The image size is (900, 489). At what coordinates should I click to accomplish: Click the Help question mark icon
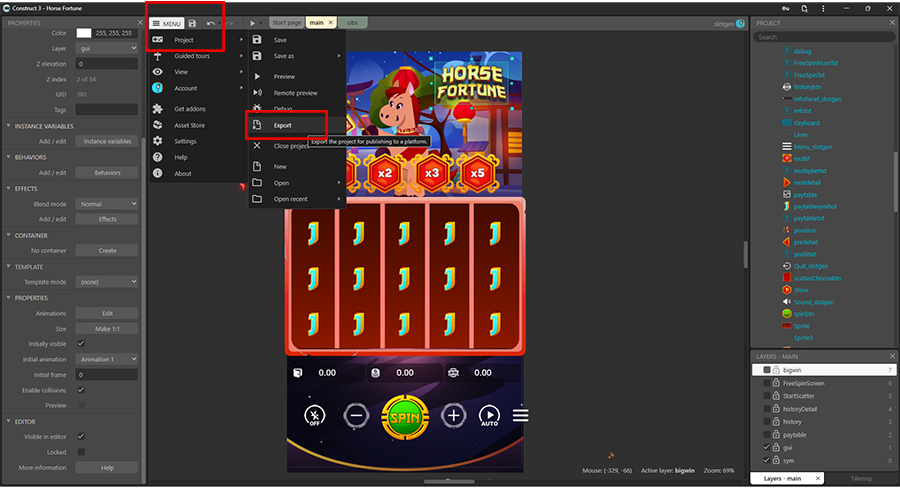click(157, 157)
